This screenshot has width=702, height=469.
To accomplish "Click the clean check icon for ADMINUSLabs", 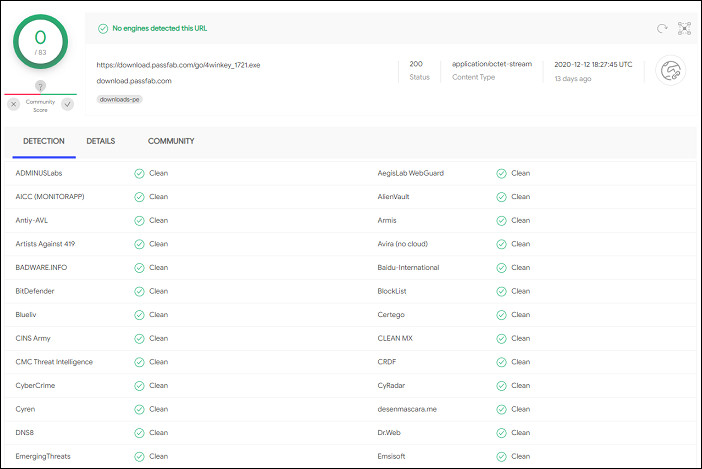I will [x=139, y=174].
